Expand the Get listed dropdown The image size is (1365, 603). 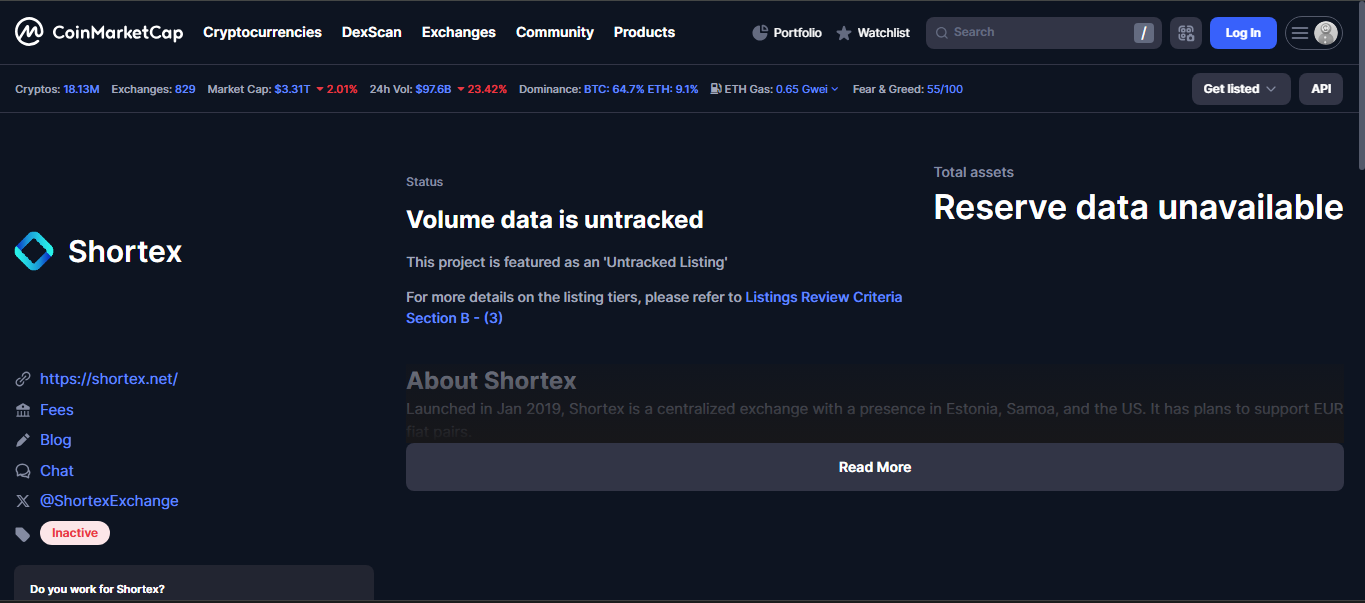point(1240,88)
